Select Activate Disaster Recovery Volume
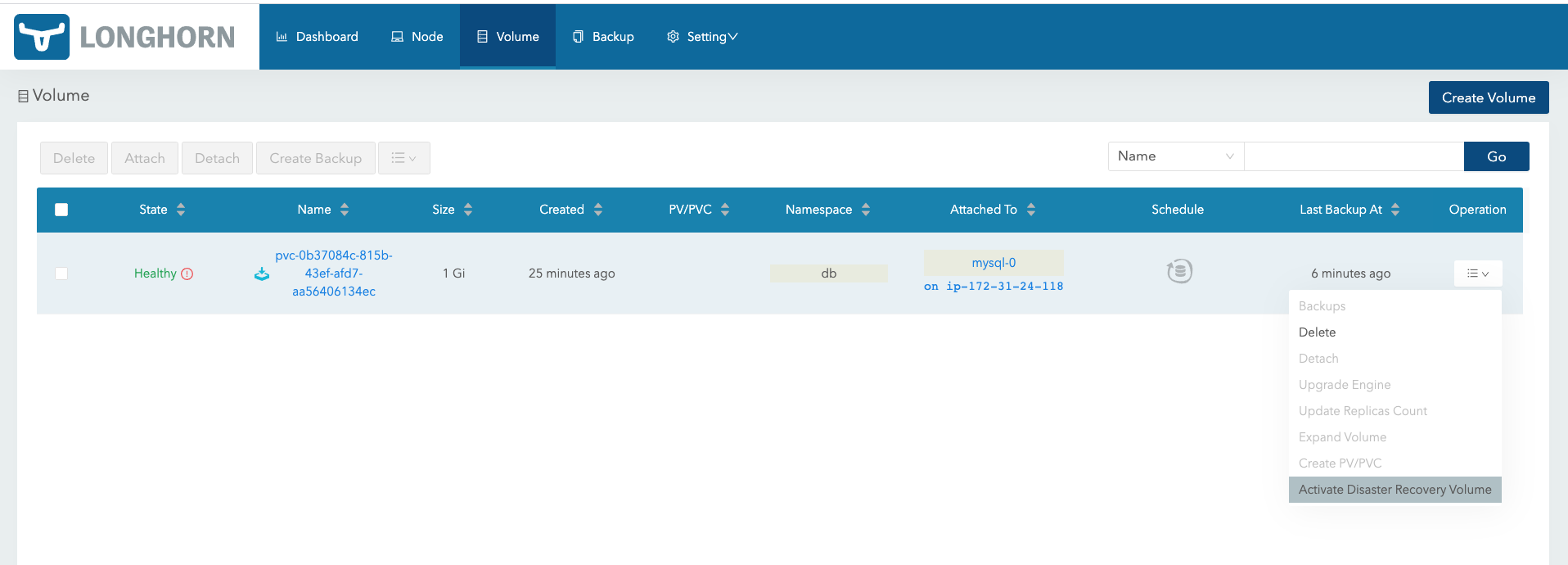 pyautogui.click(x=1395, y=490)
